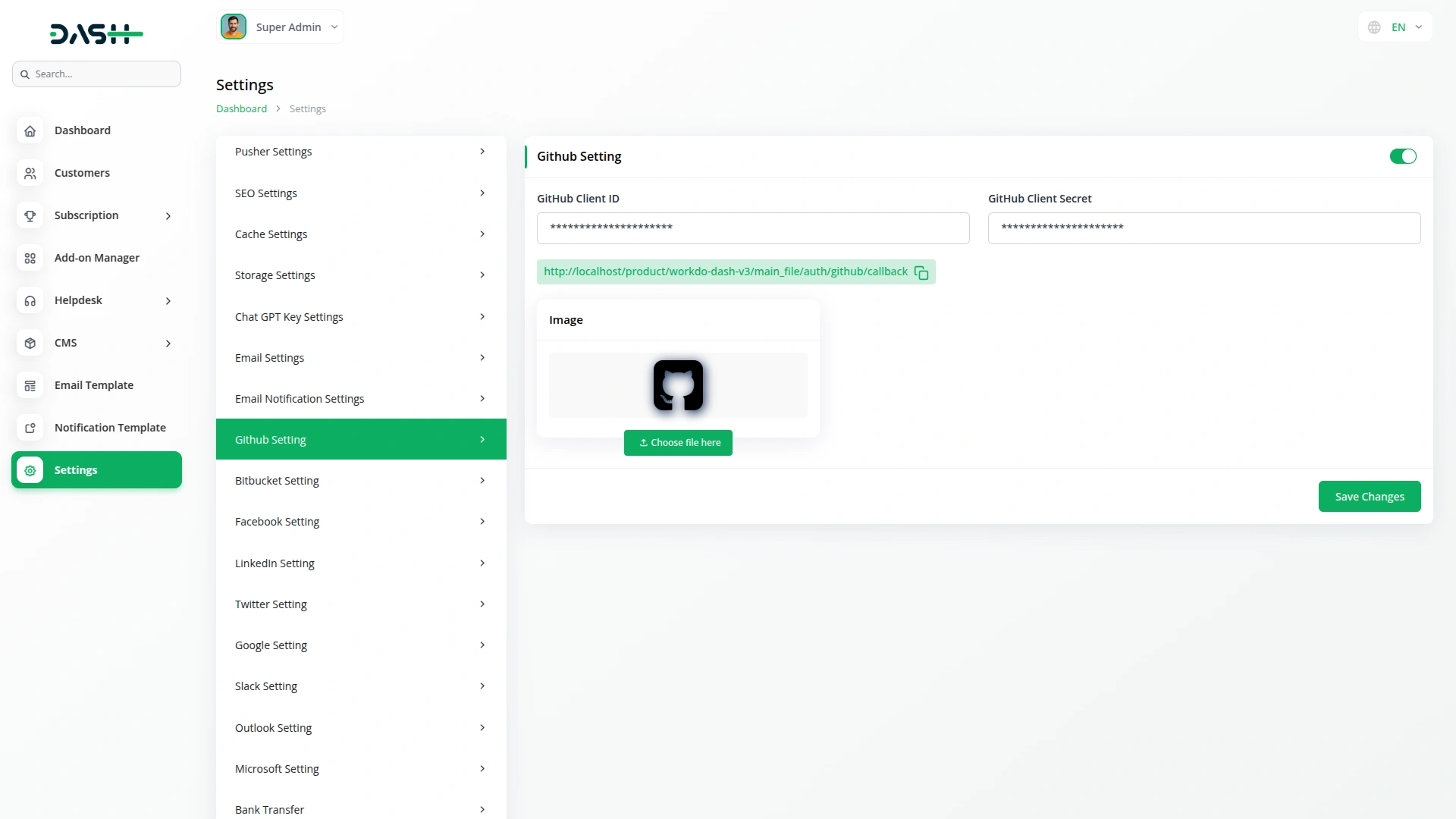
Task: Disable the Github Setting toggle
Action: point(1403,156)
